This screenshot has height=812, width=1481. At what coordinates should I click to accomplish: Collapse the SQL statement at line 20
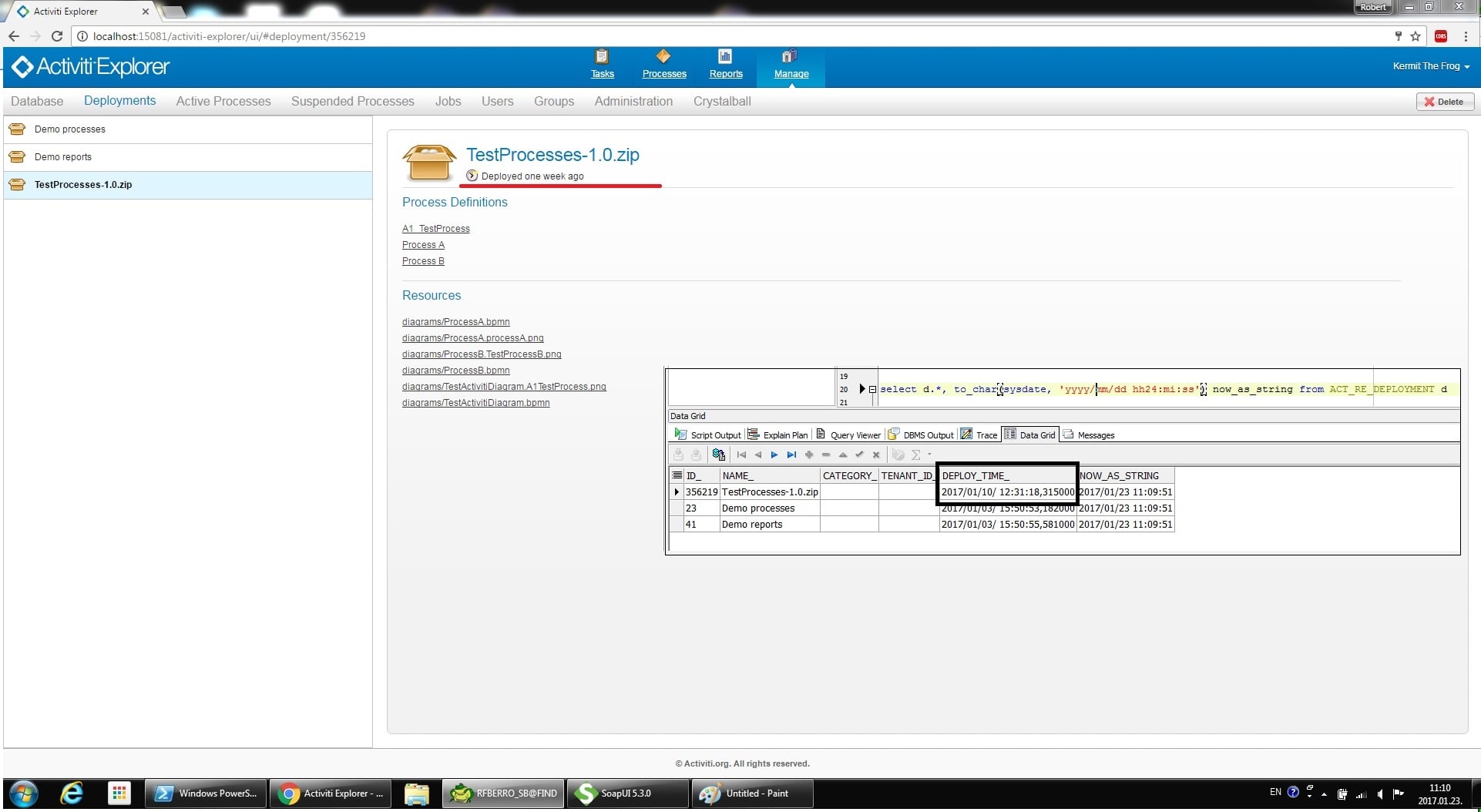pyautogui.click(x=872, y=389)
